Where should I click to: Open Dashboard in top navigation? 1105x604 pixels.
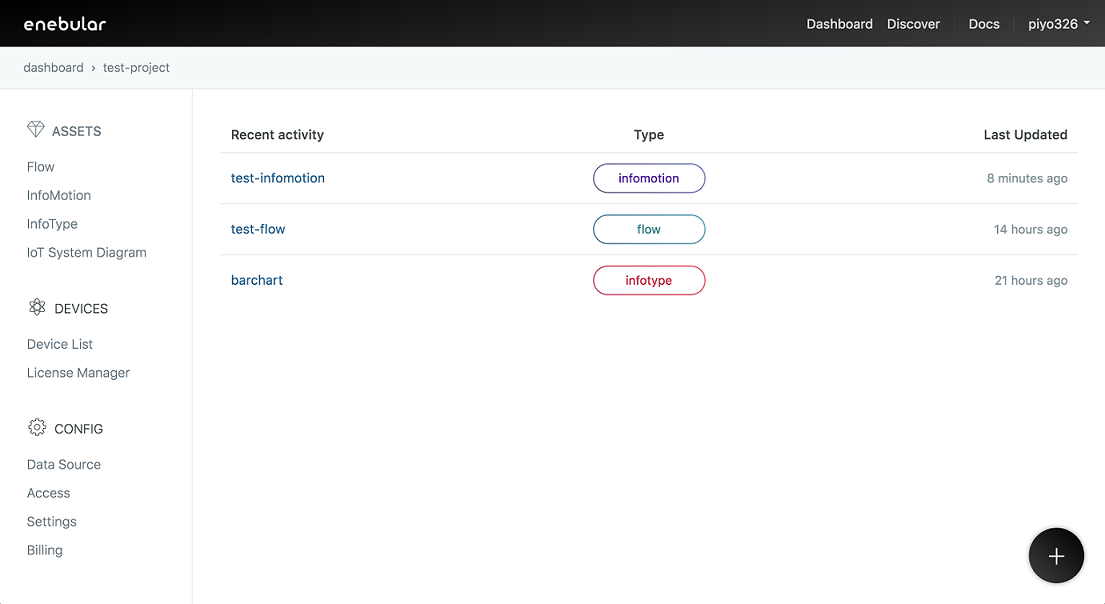click(839, 24)
